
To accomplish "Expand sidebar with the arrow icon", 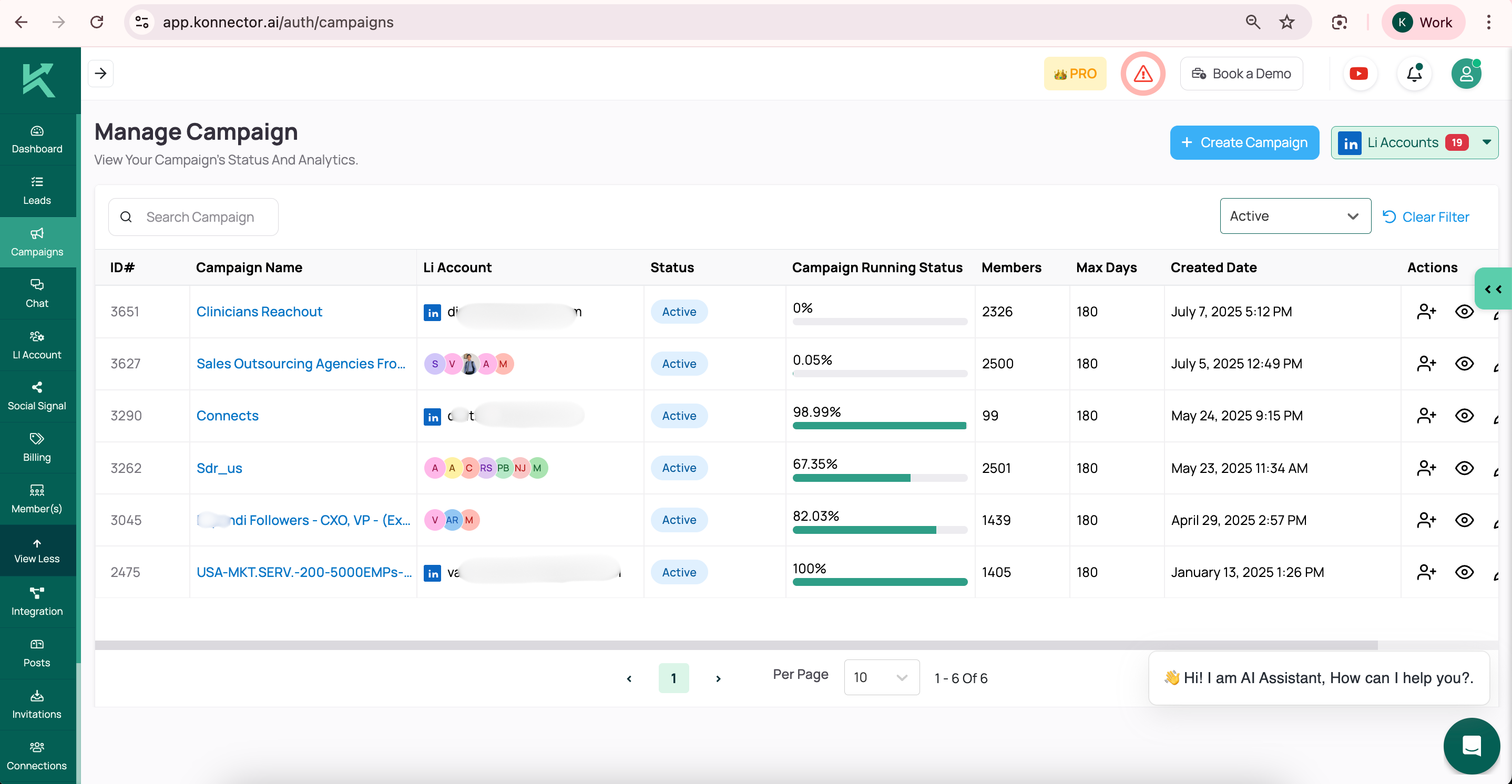I will pyautogui.click(x=100, y=74).
